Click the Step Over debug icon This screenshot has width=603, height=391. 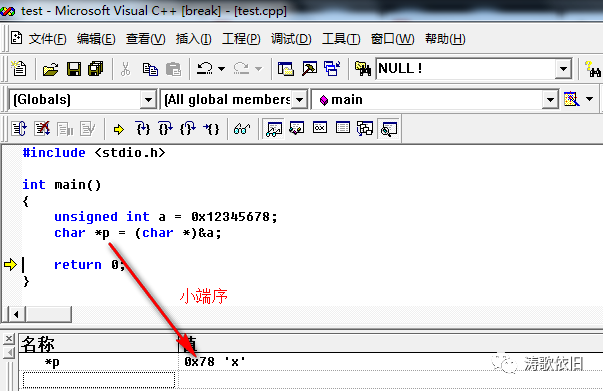(165, 129)
